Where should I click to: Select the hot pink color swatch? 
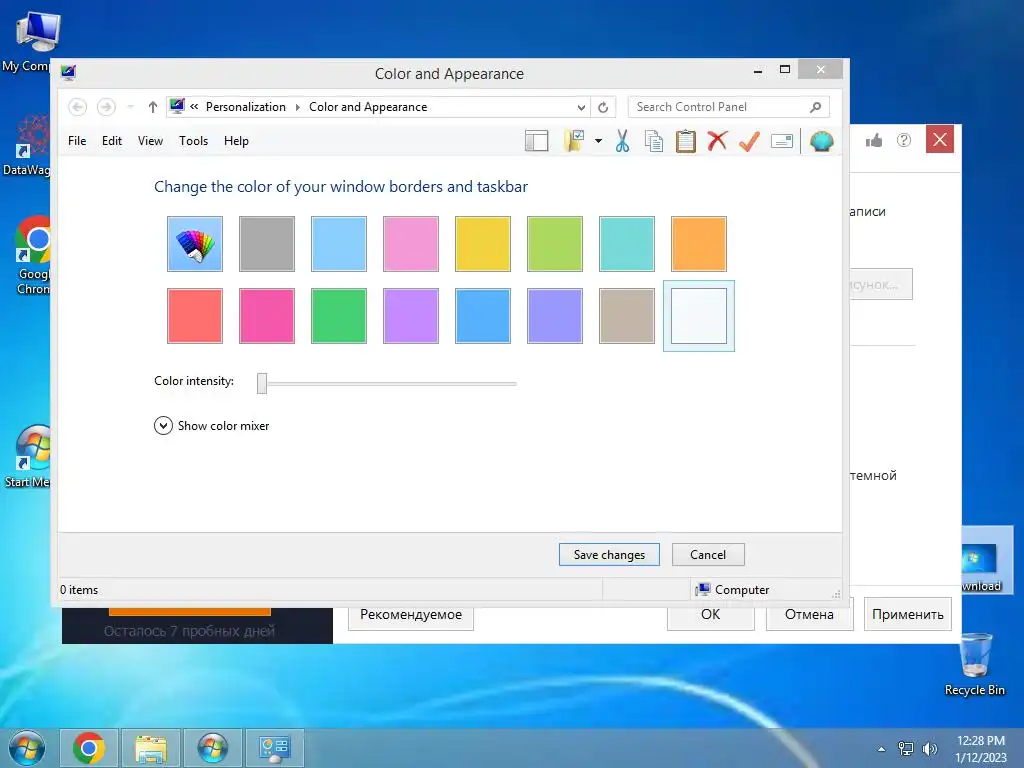tap(266, 315)
